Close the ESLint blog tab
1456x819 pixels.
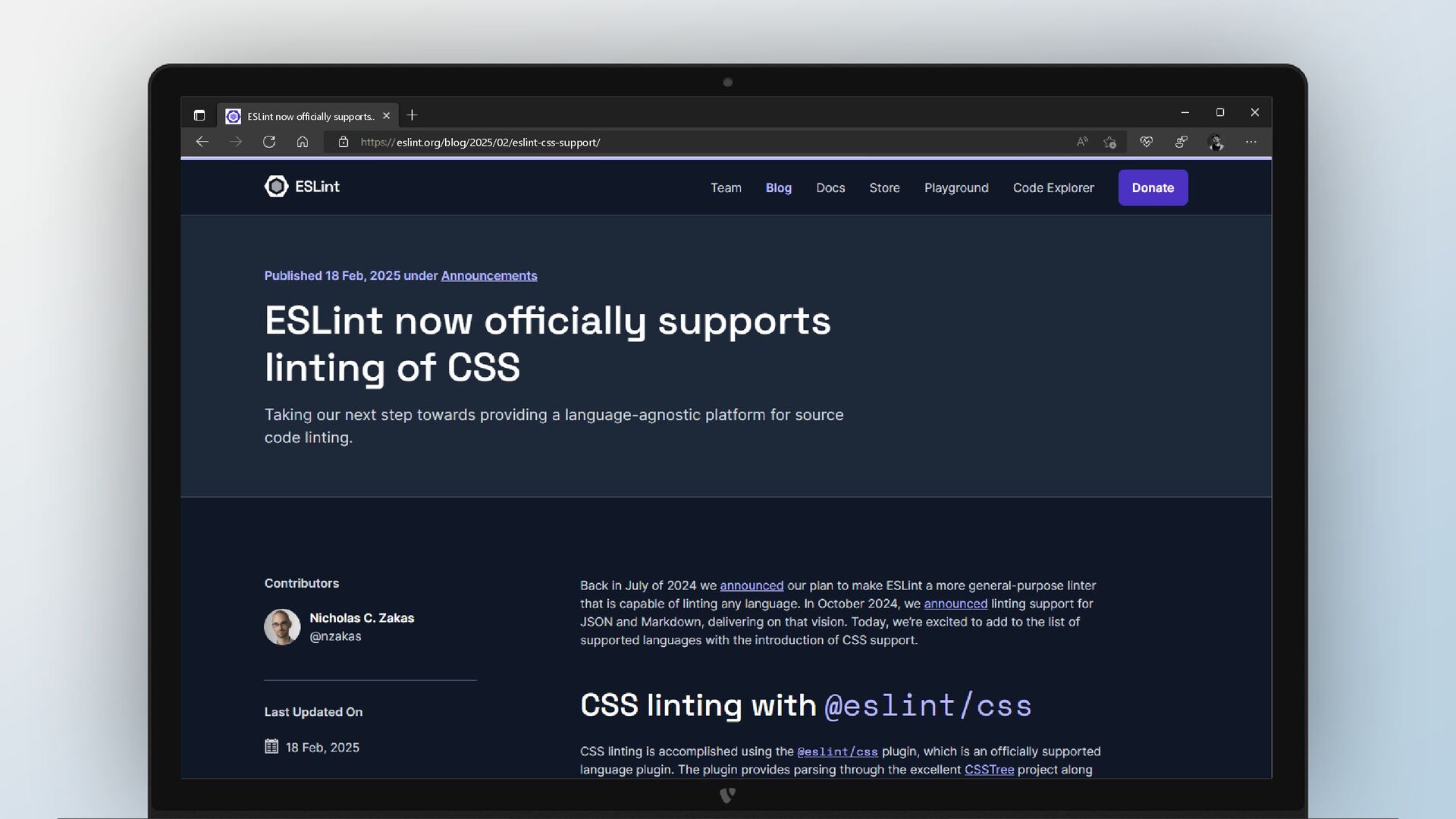(386, 115)
